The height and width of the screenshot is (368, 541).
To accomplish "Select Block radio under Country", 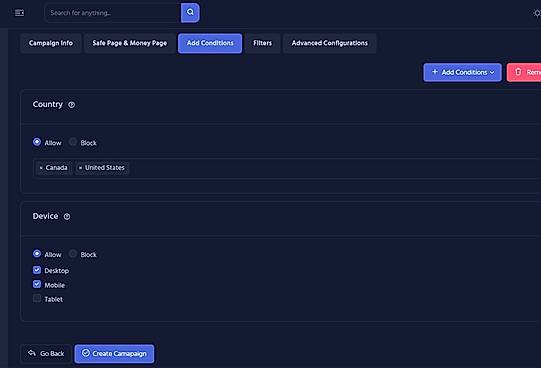I will [73, 142].
